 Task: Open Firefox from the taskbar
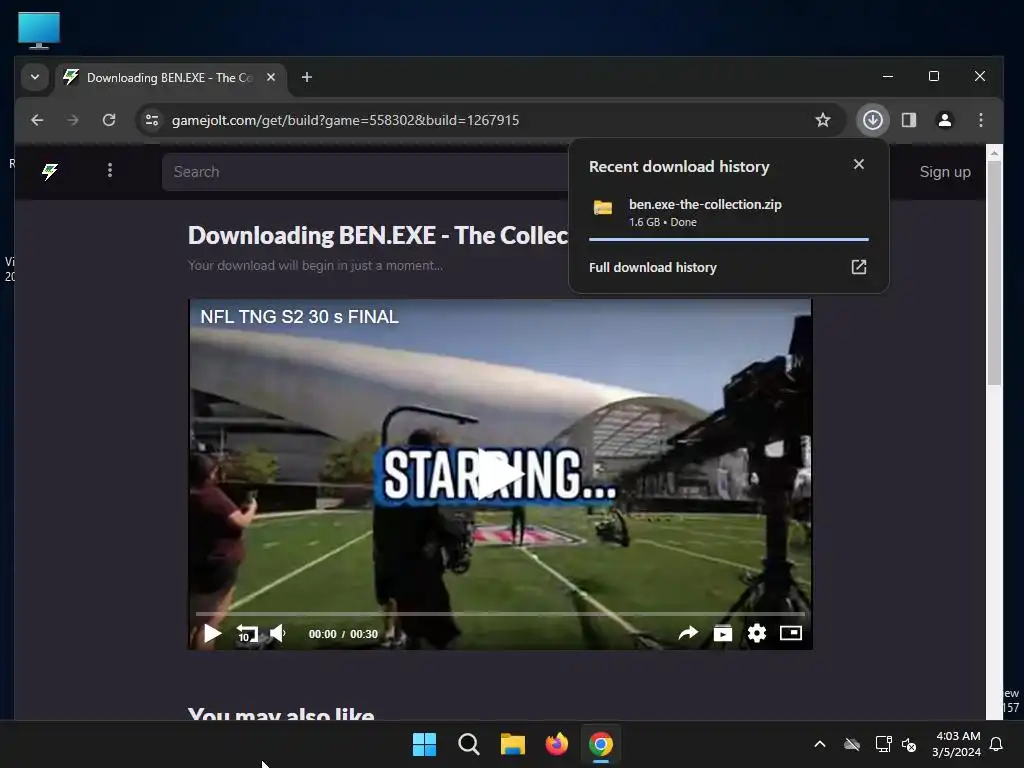click(x=556, y=744)
